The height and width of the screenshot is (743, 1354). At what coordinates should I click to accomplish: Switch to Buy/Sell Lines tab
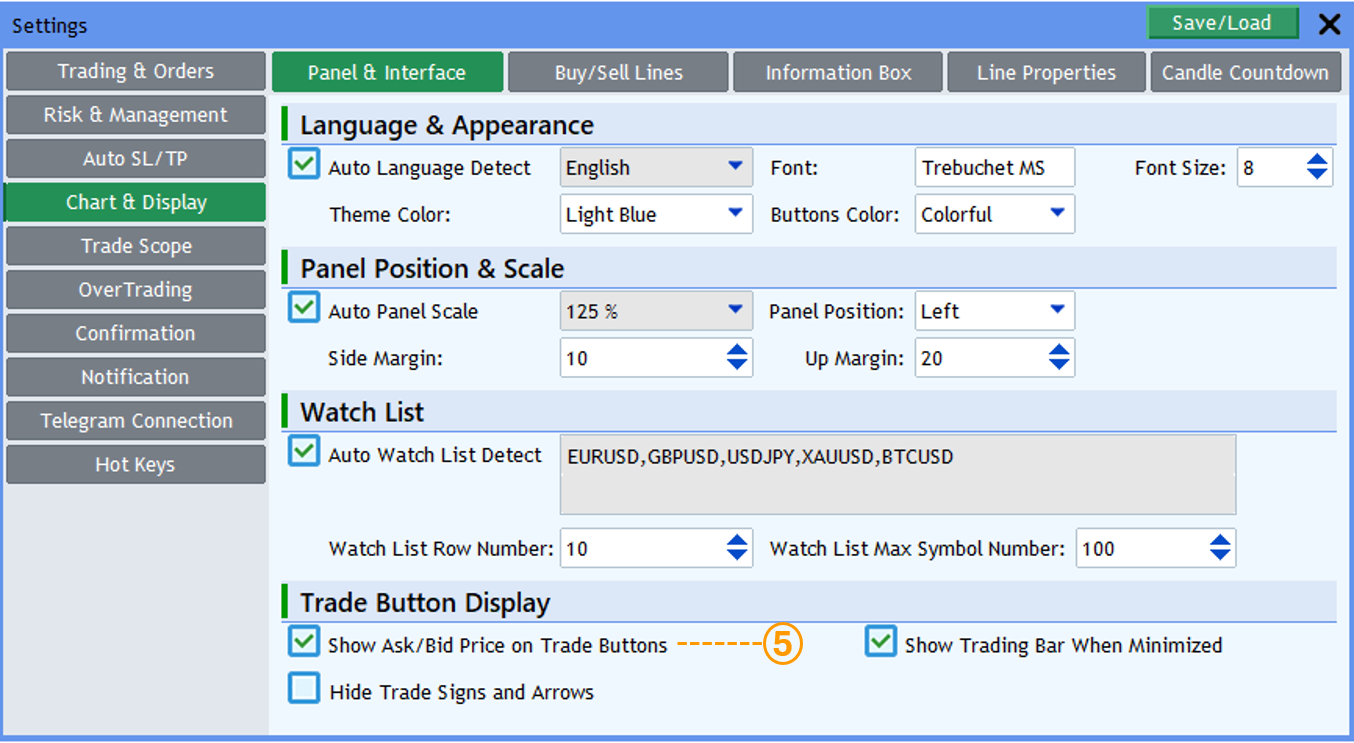point(618,72)
